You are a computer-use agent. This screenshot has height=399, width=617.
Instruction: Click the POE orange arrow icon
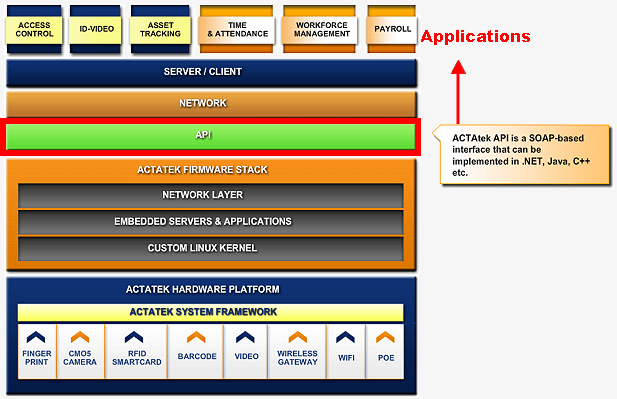[x=385, y=337]
